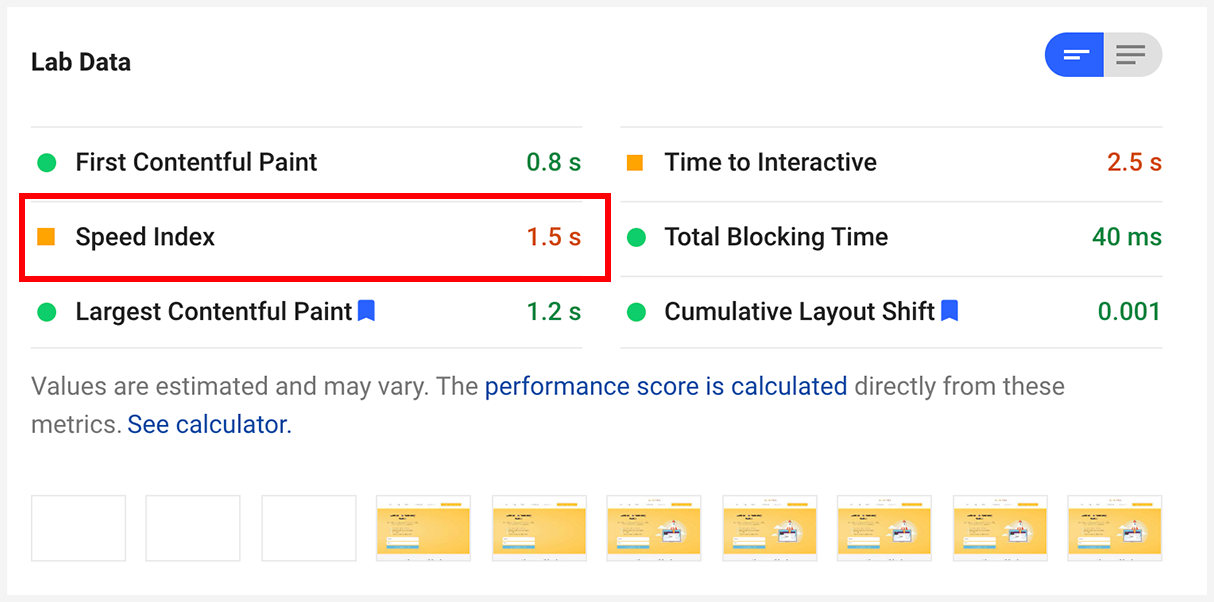Click the green circle beside Largest Contentful Paint
The height and width of the screenshot is (602, 1214).
47,311
